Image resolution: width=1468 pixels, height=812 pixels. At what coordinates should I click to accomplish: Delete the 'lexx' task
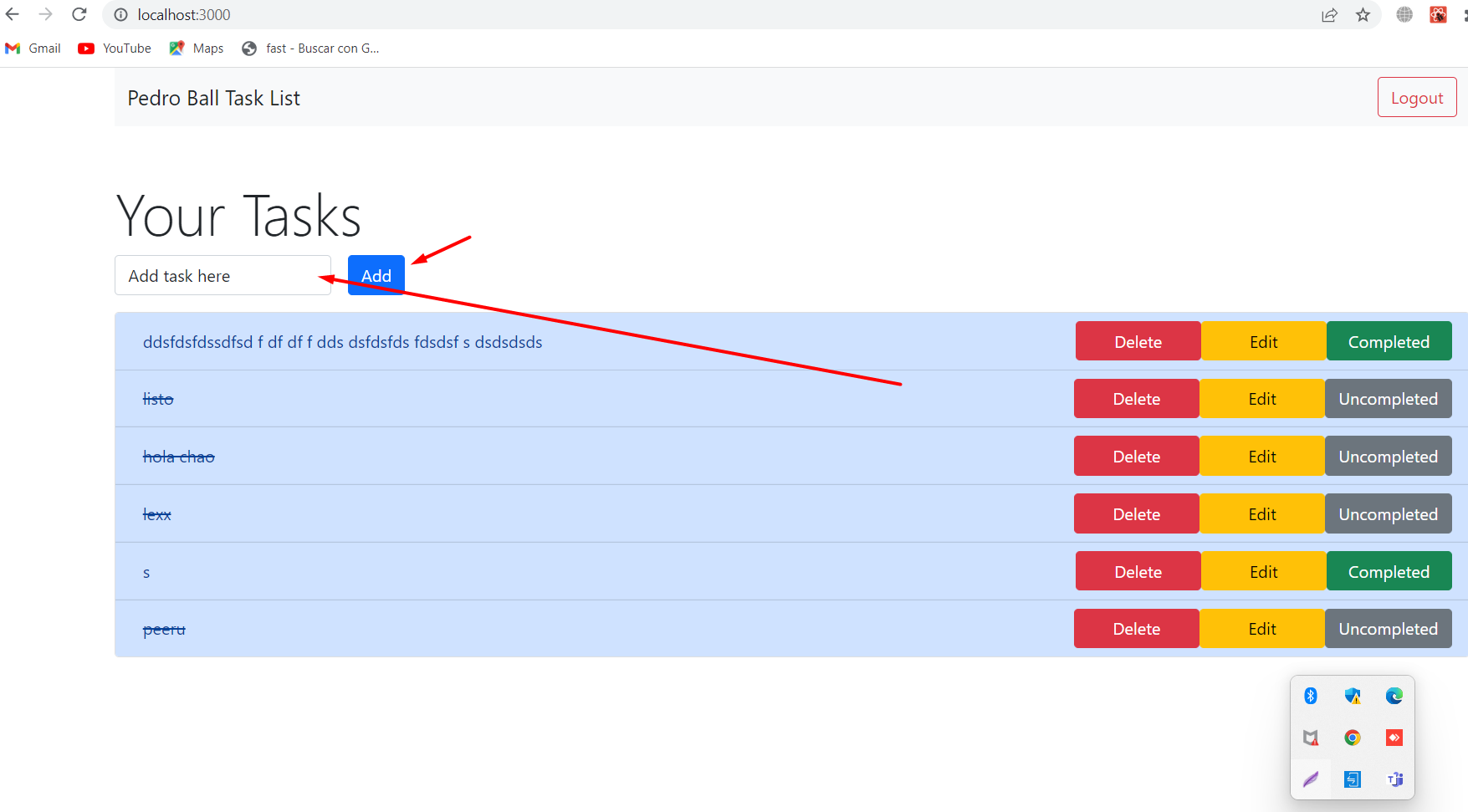(1137, 513)
